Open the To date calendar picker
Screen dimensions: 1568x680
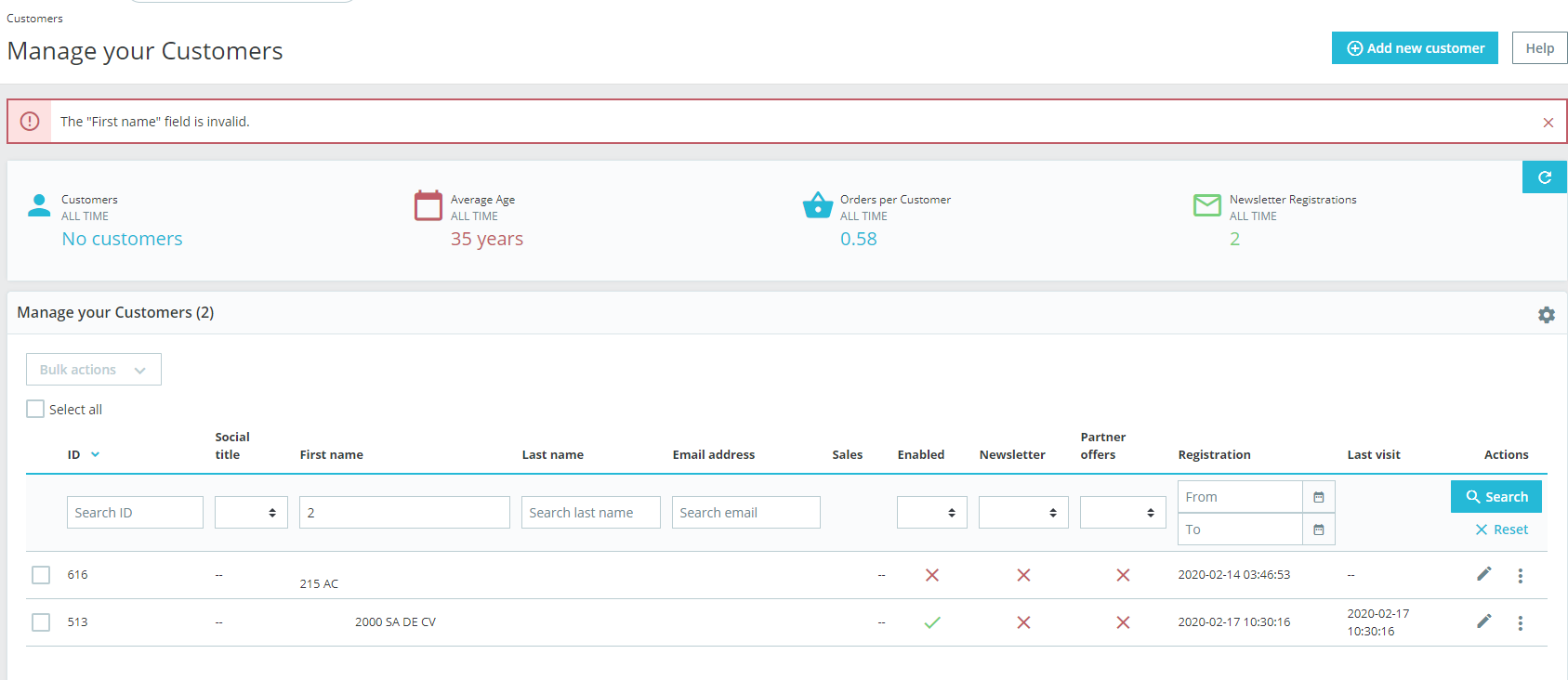1319,530
